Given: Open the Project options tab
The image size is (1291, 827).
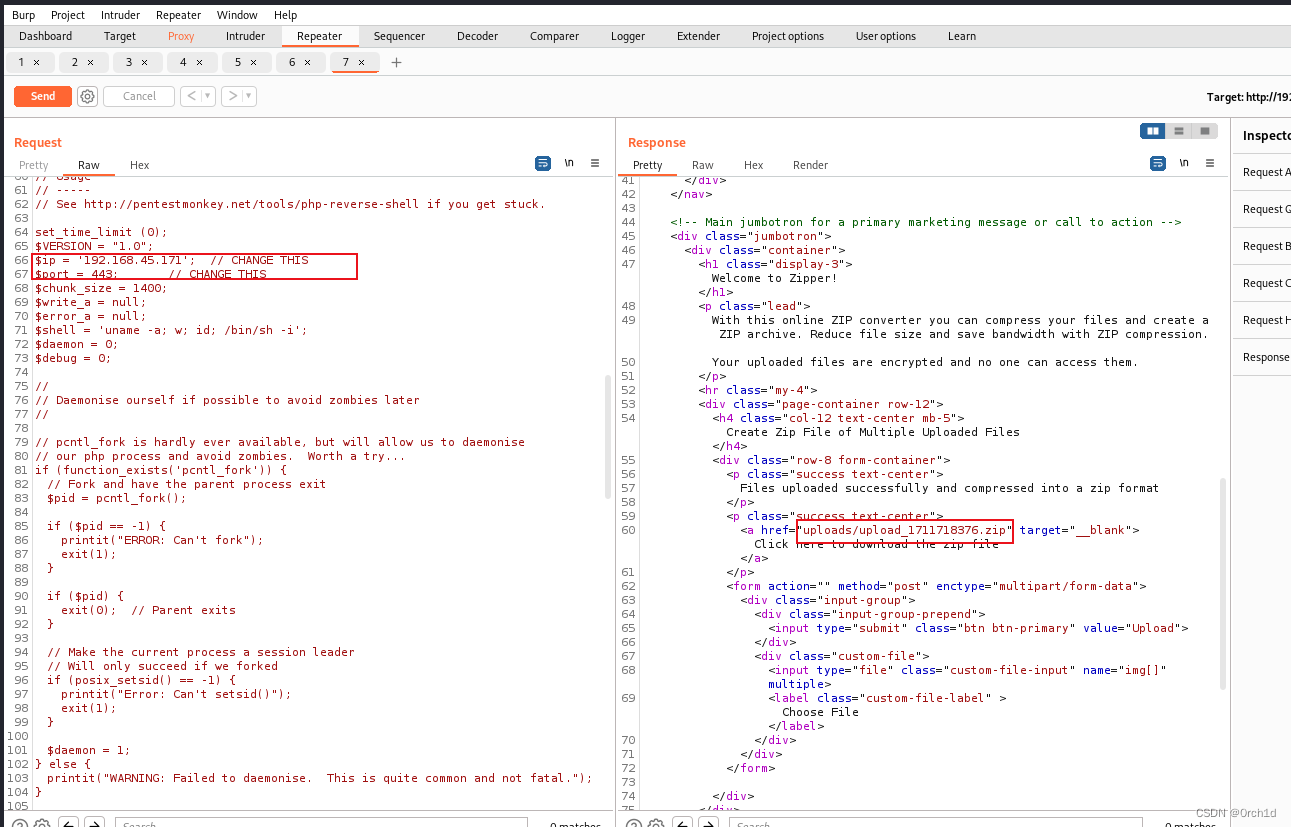Looking at the screenshot, I should (788, 36).
